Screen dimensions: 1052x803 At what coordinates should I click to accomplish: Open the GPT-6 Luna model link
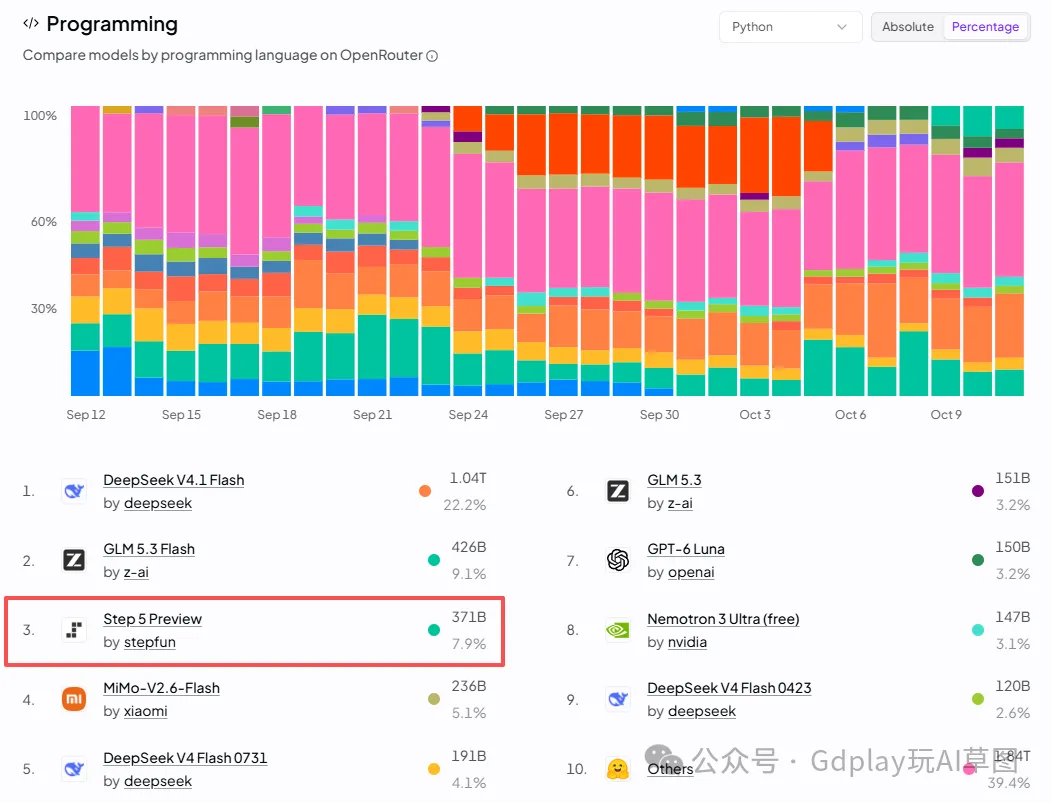[x=686, y=549]
